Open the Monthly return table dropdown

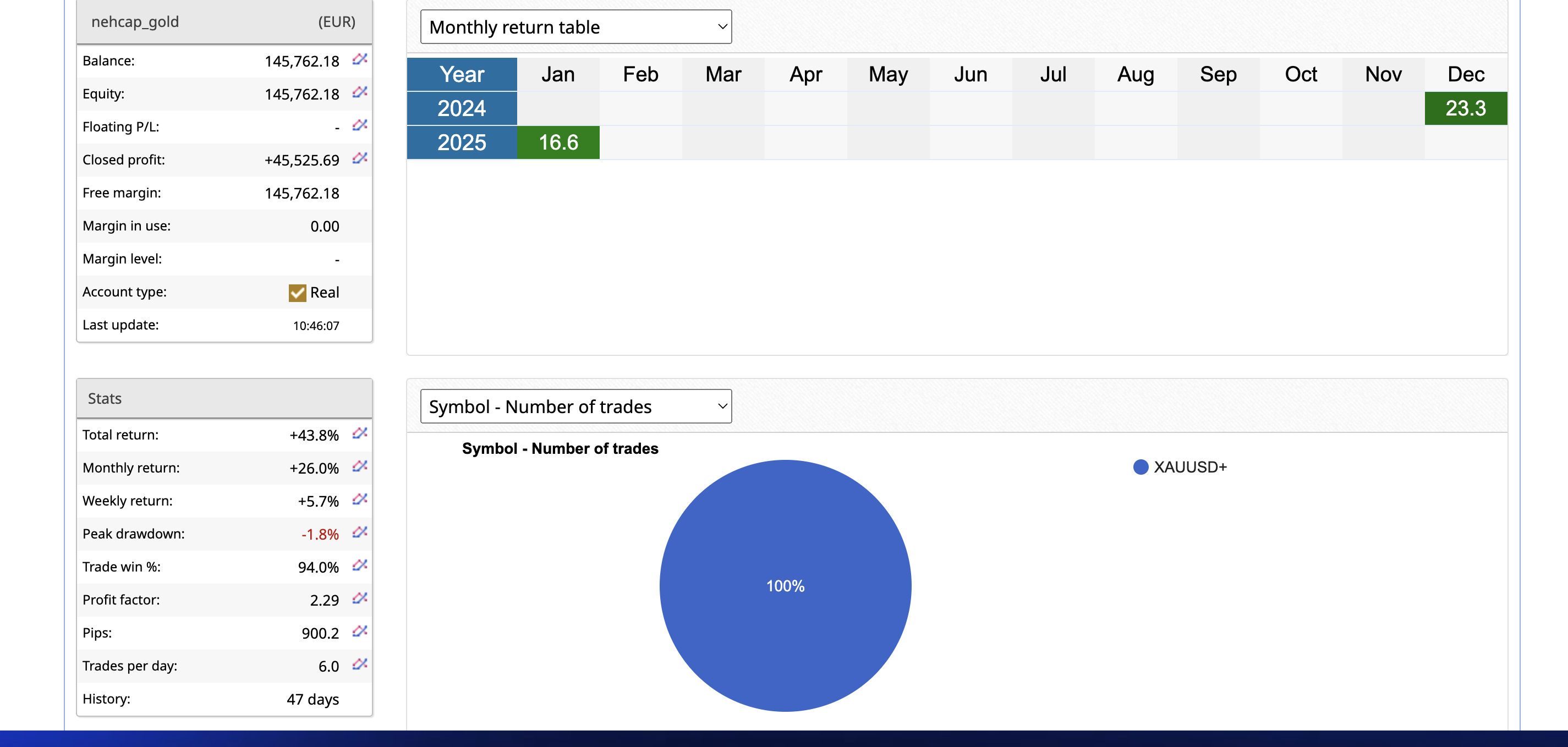[x=575, y=27]
